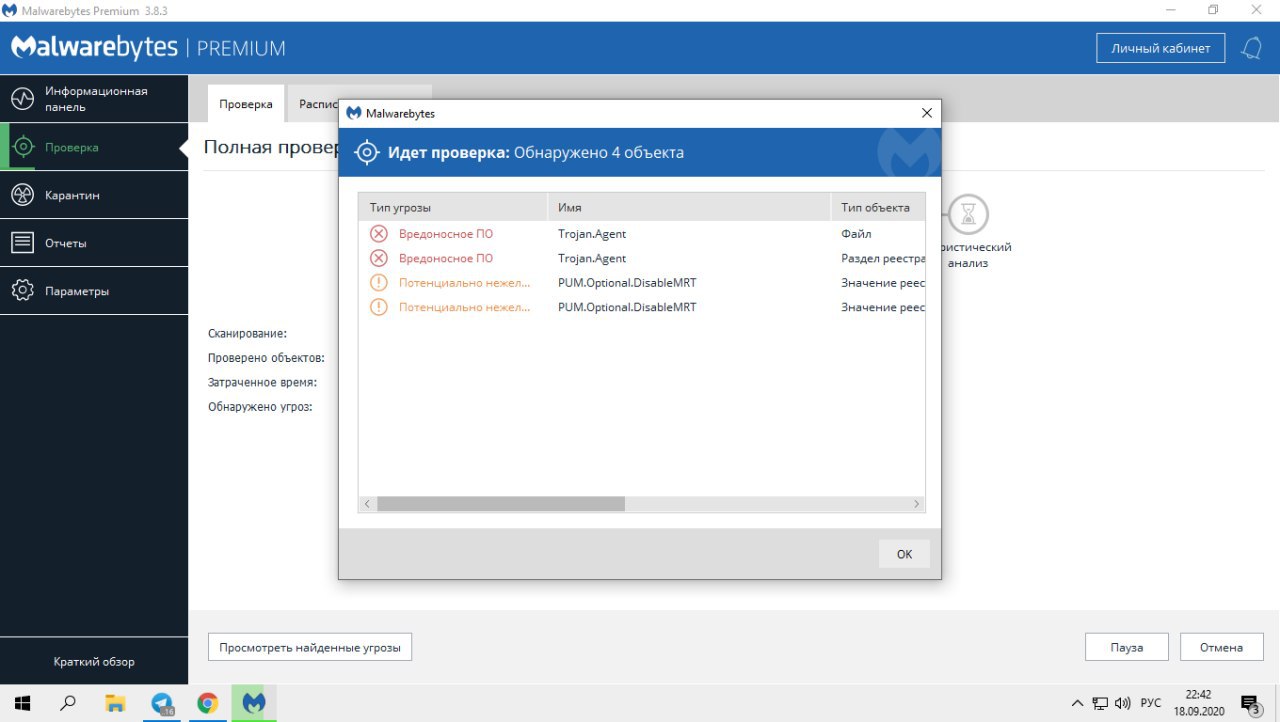Click the reports list icon

[23, 243]
